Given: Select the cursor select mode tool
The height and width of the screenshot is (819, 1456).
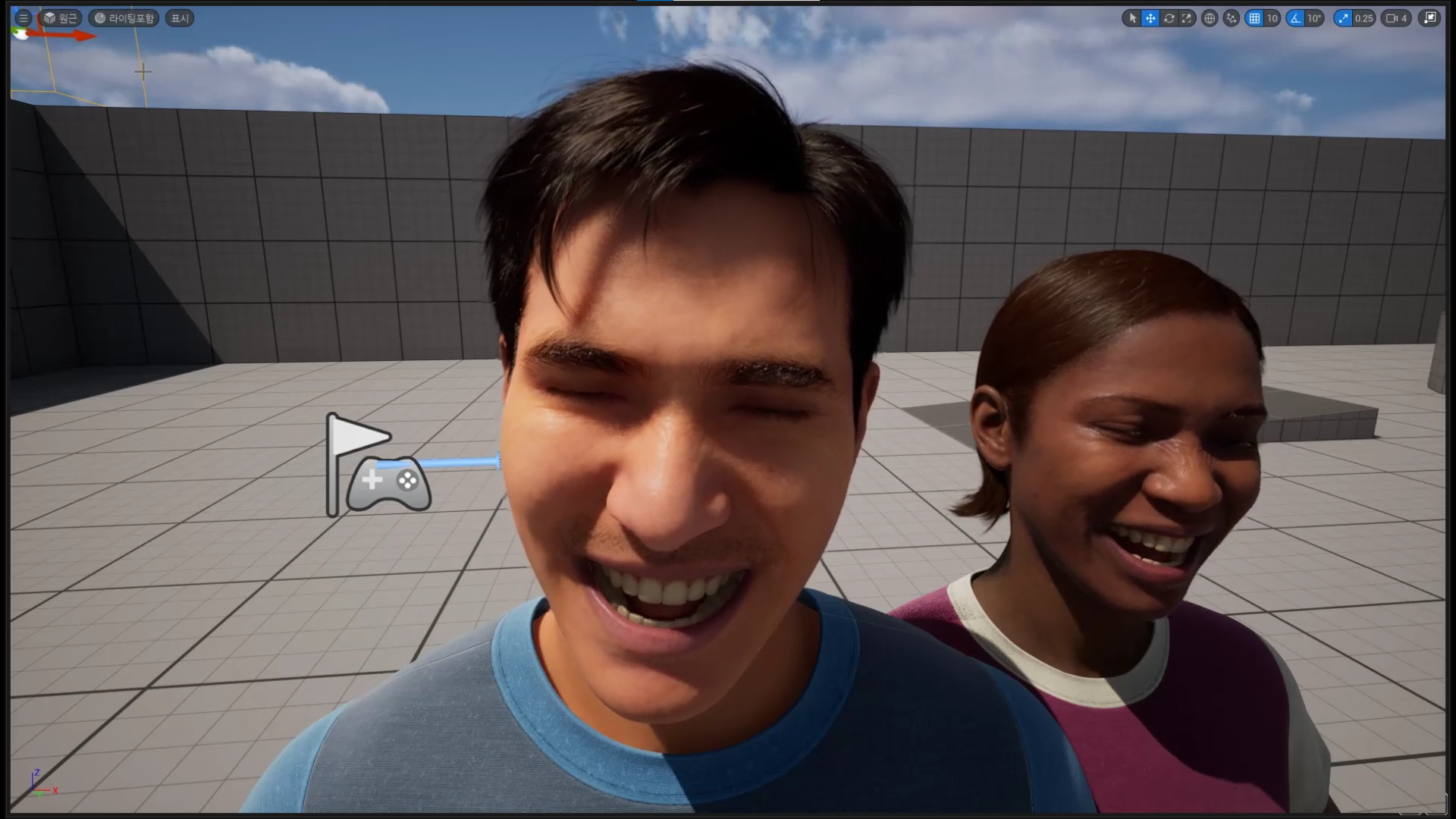Looking at the screenshot, I should coord(1132,18).
